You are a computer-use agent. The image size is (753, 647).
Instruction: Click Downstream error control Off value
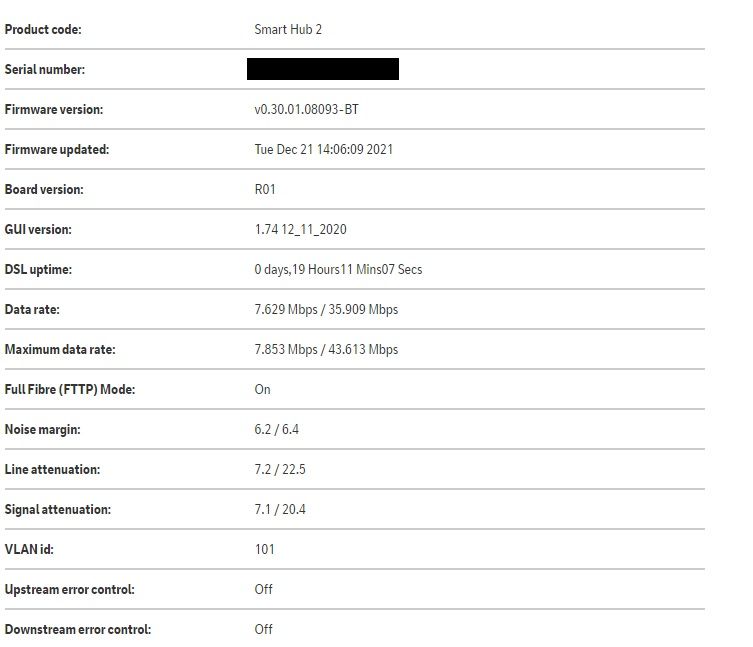263,630
